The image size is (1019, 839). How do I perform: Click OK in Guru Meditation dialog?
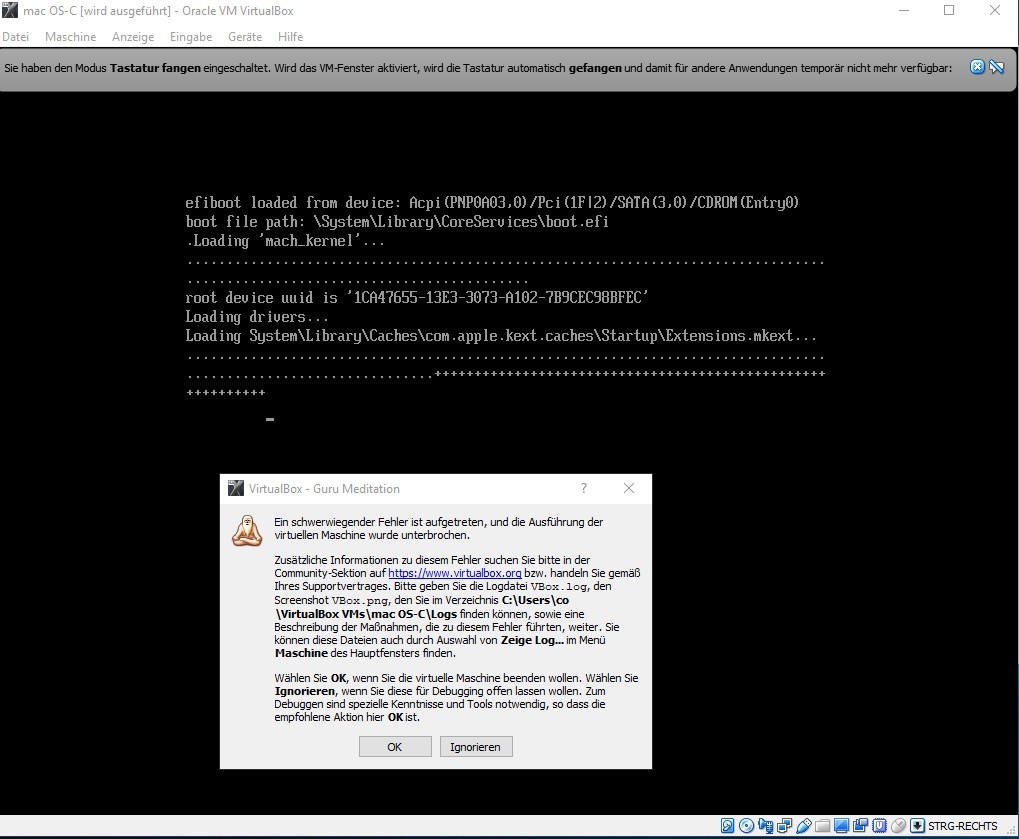[x=394, y=747]
